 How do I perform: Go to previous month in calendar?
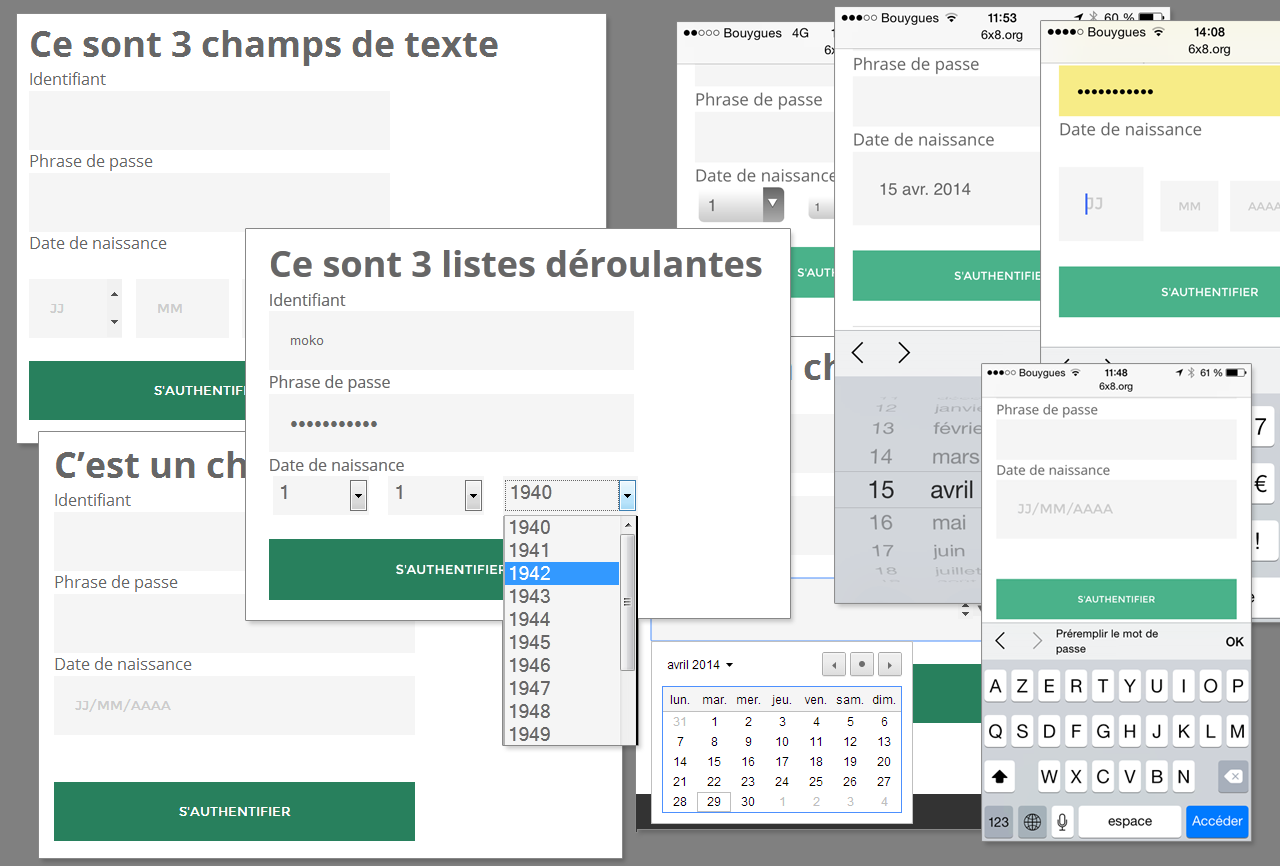[834, 664]
